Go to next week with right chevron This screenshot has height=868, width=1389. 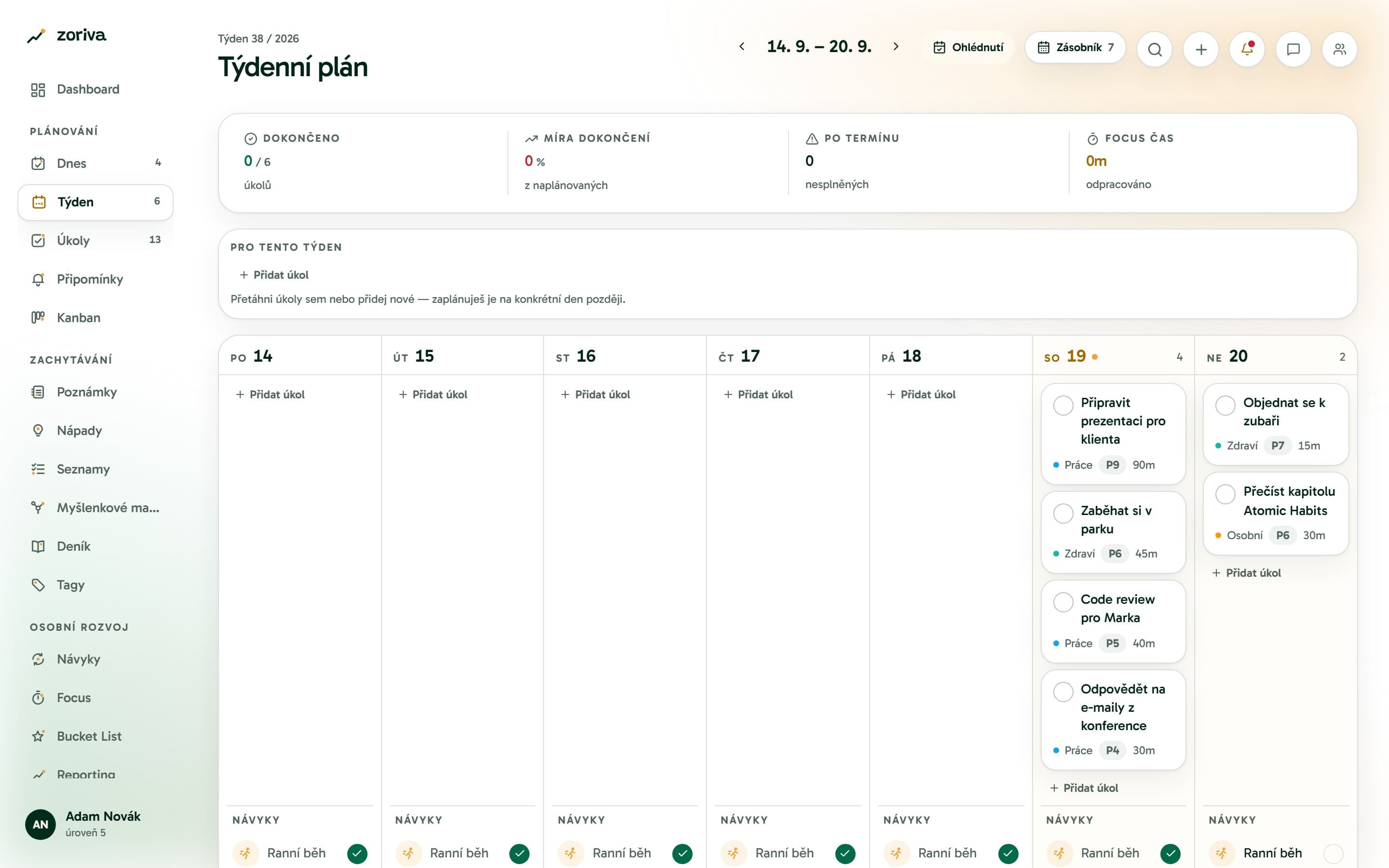896,46
